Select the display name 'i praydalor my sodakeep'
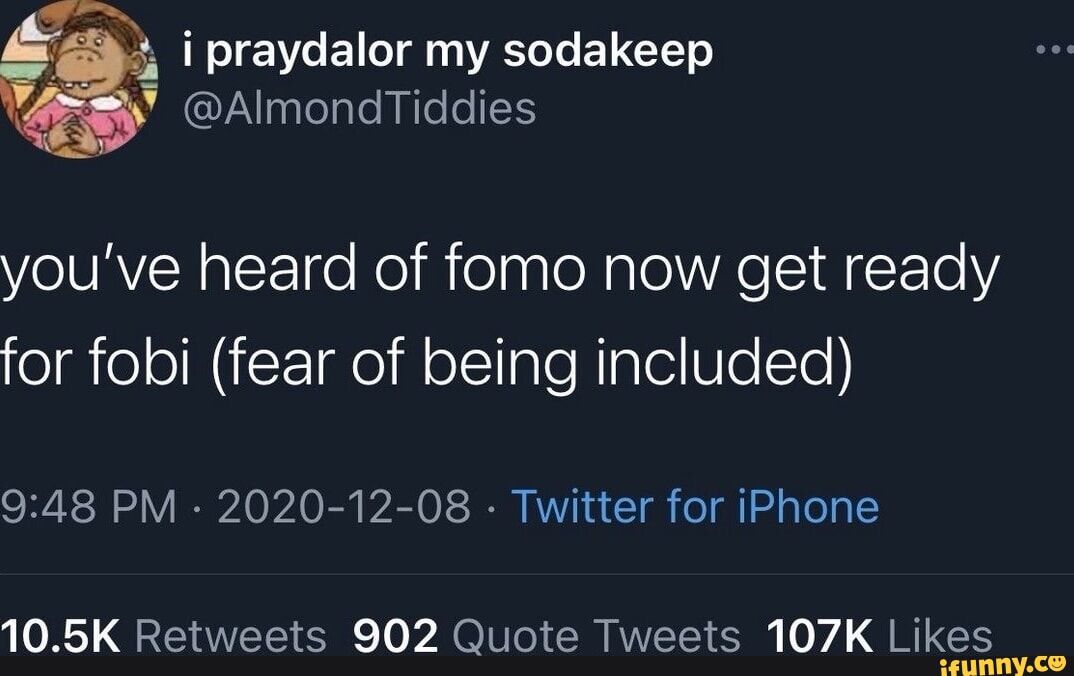 click(447, 52)
